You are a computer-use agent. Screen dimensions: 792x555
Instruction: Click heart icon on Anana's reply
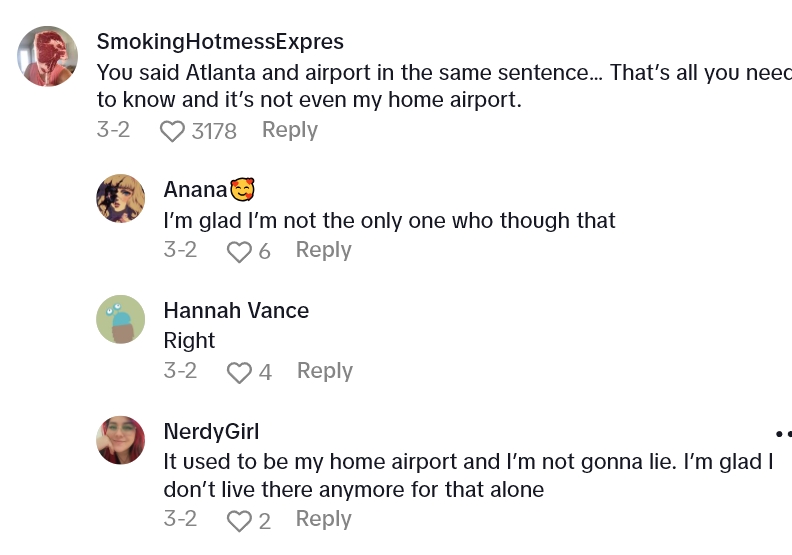point(239,252)
